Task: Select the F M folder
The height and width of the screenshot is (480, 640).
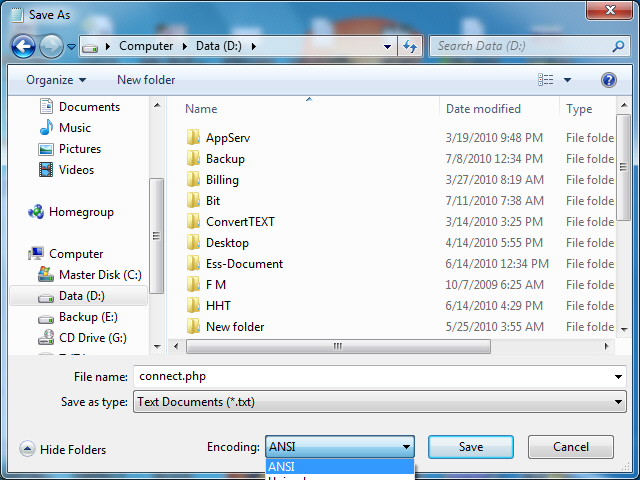Action: coord(207,285)
